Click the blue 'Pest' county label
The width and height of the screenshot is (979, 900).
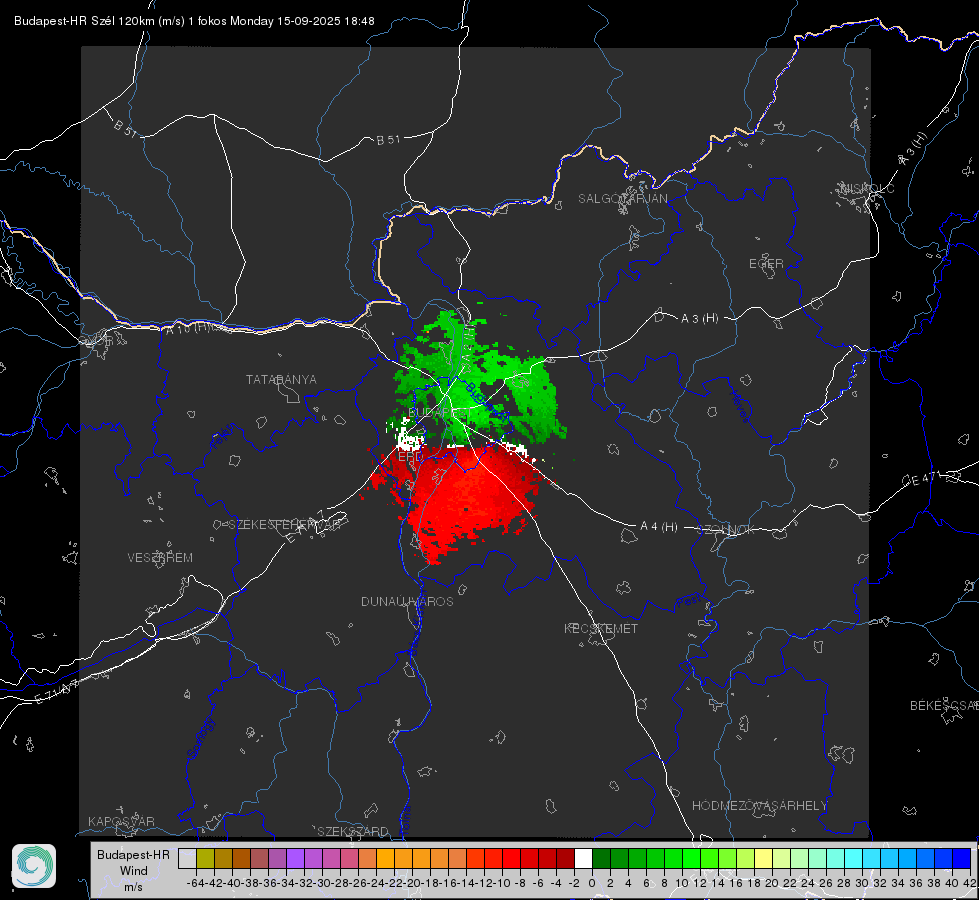tap(689, 602)
